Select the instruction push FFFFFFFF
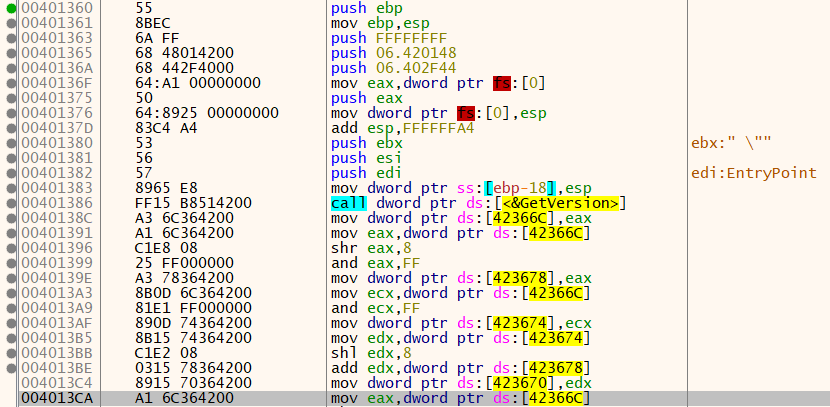 [389, 38]
